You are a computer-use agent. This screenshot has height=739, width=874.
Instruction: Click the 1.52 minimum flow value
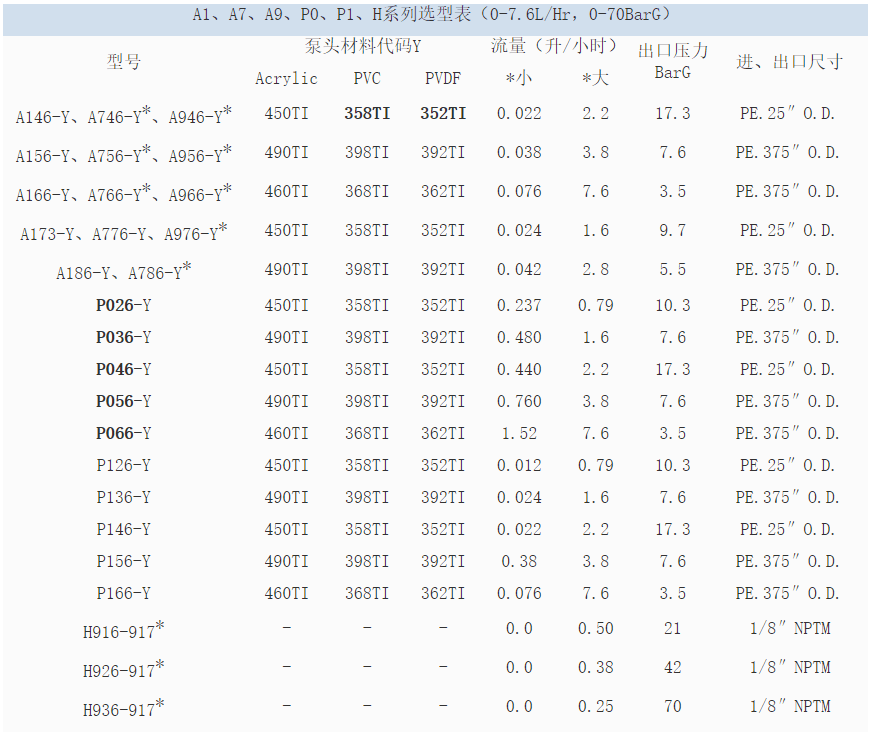click(x=519, y=434)
